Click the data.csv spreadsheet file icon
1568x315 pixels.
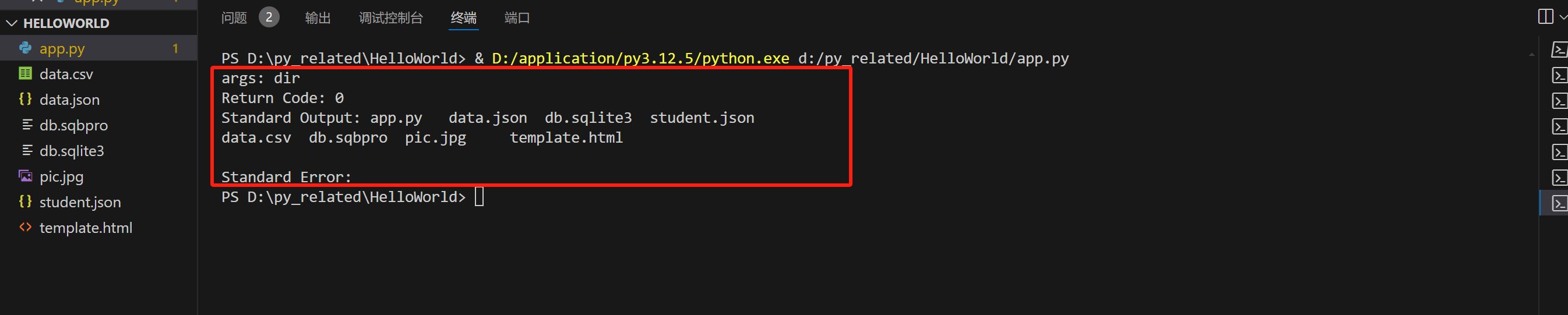tap(26, 73)
